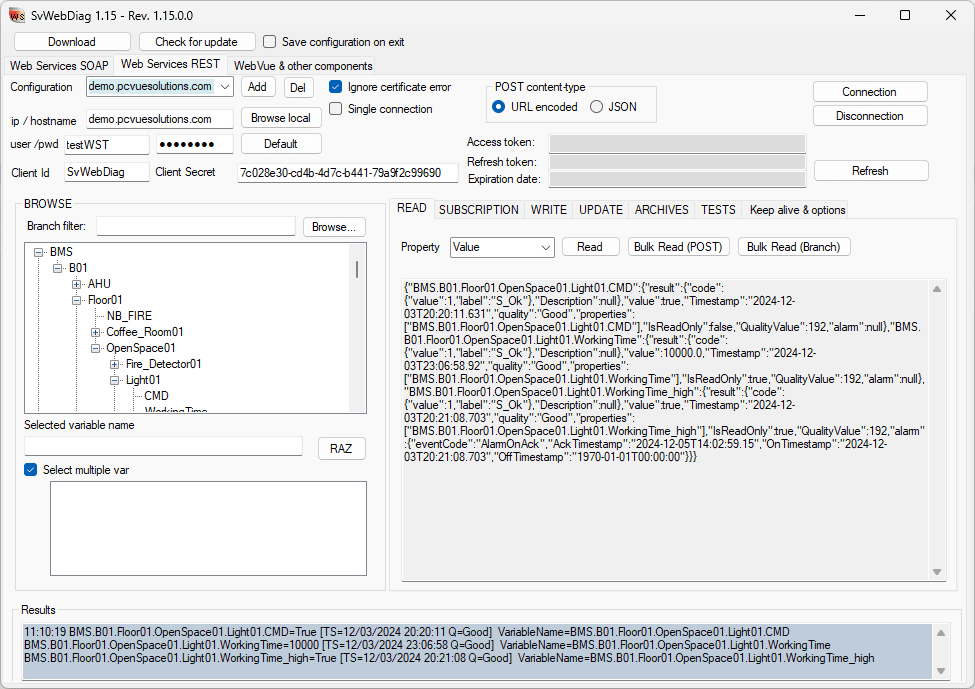Screen dimensions: 975x689
Task: Click the password field
Action: point(195,144)
